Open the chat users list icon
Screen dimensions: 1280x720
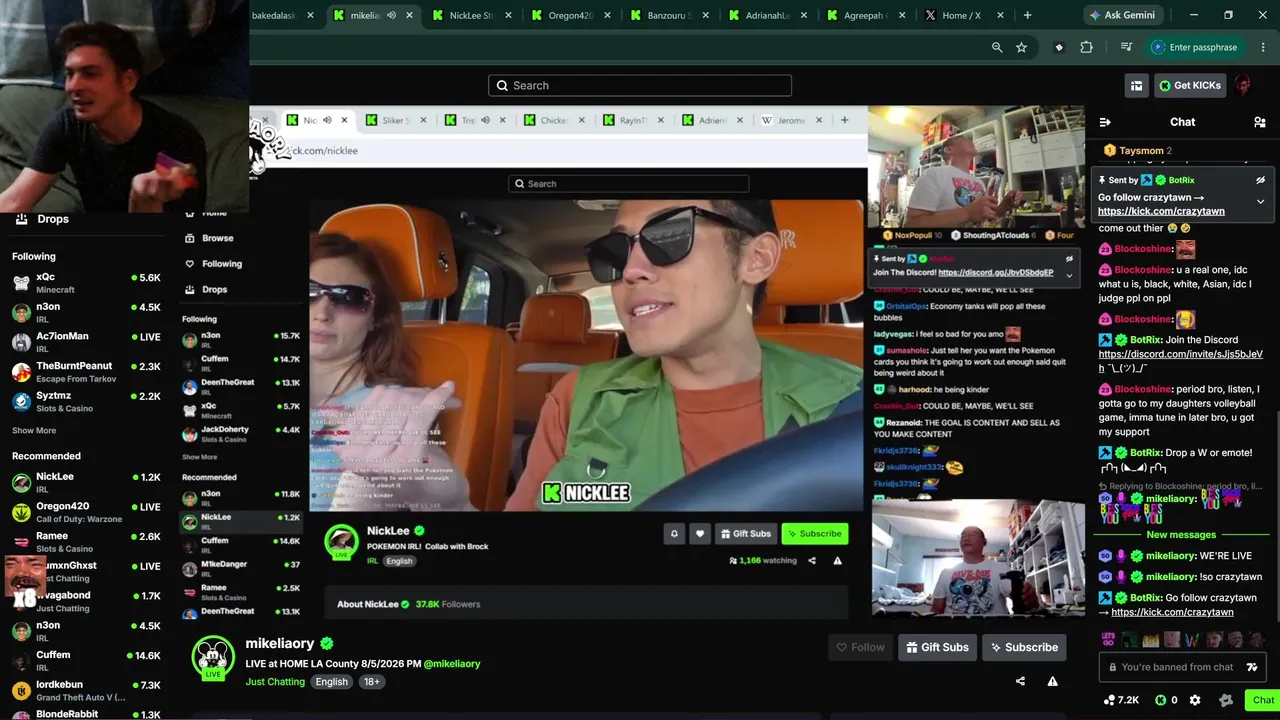click(x=1259, y=122)
